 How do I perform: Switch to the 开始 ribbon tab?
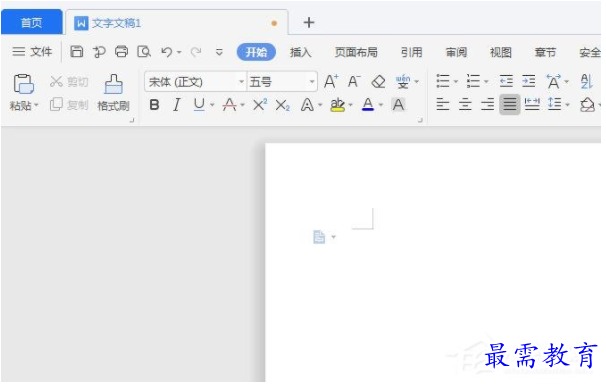click(256, 52)
